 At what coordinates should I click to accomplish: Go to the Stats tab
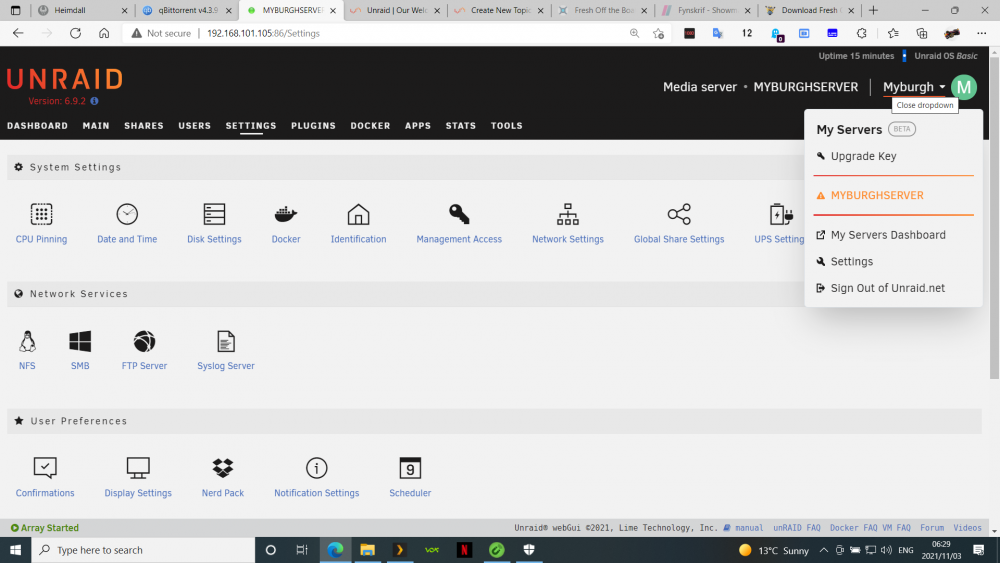click(460, 126)
